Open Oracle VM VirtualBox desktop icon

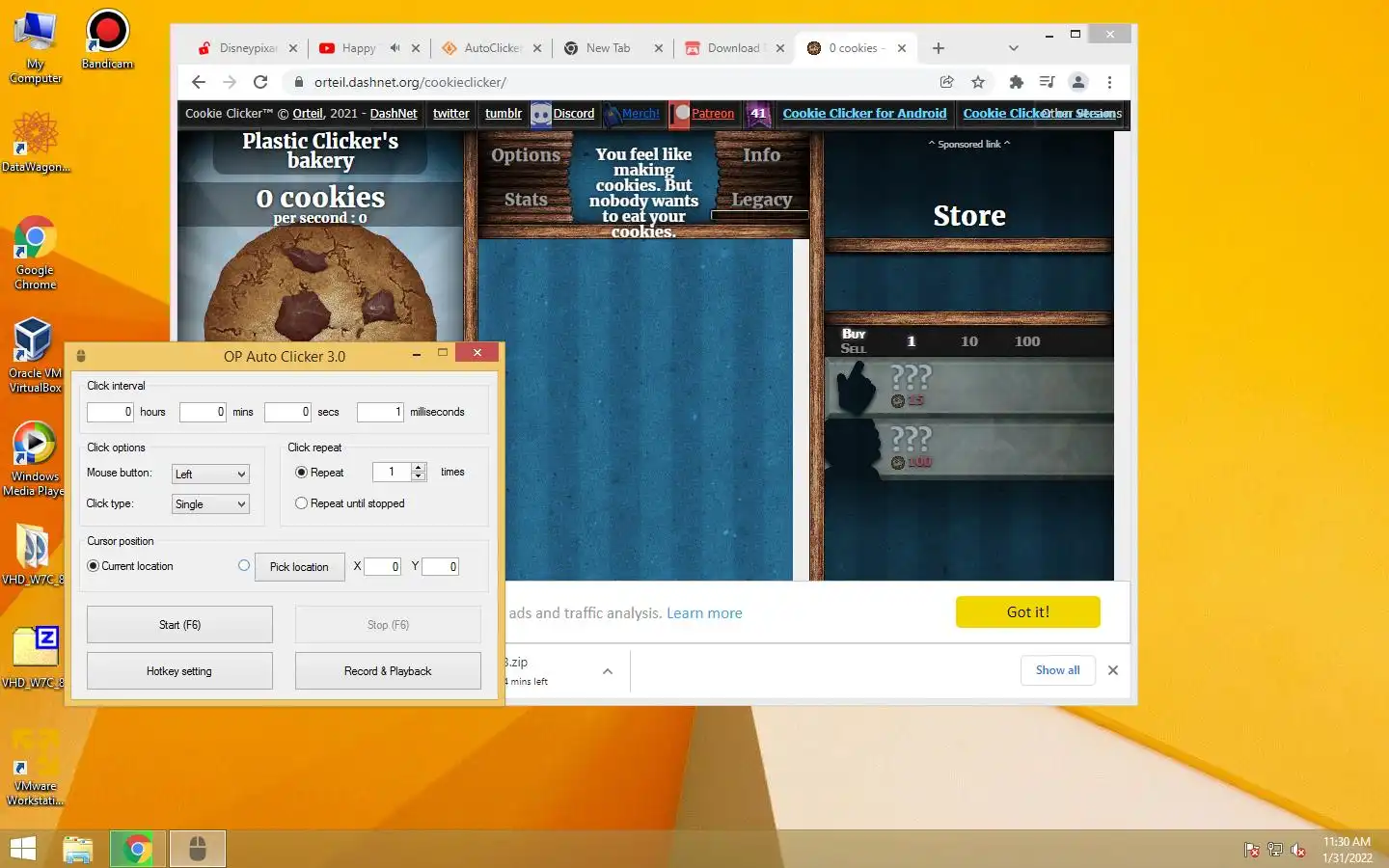tap(36, 355)
